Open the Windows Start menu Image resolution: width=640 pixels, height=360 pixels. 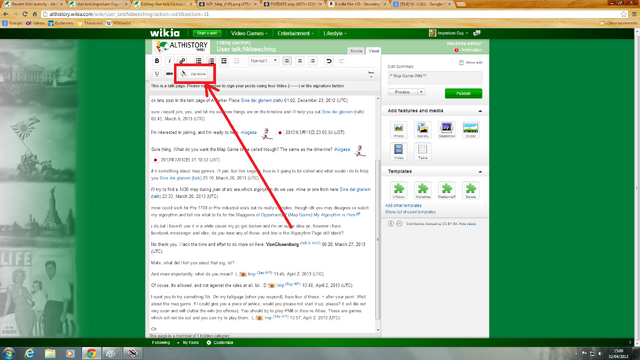9,353
